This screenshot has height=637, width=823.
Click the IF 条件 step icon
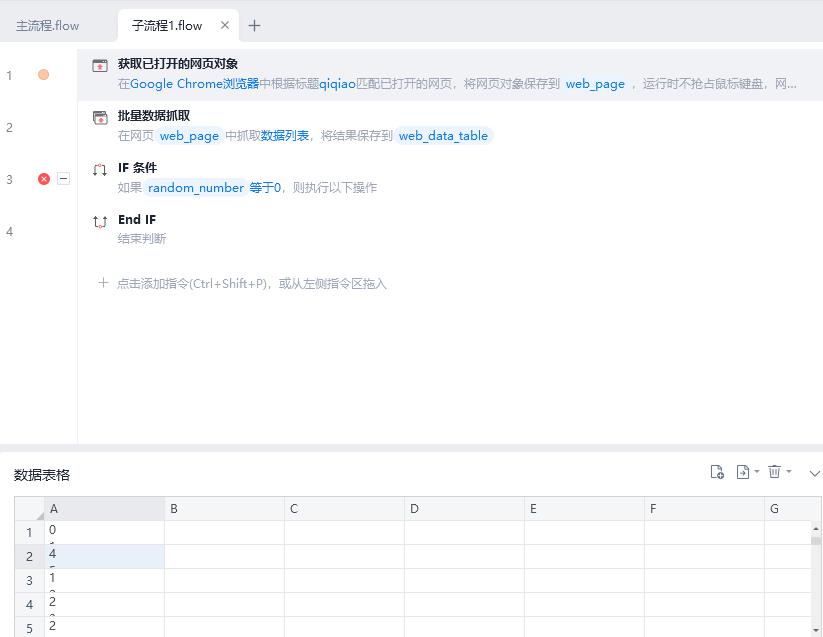[x=100, y=170]
